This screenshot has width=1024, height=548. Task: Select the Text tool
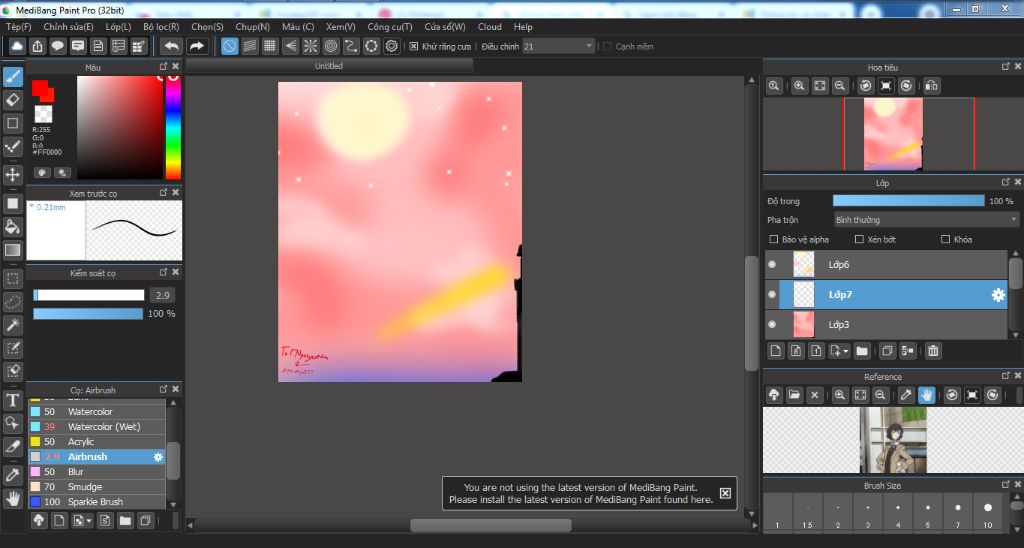[12, 400]
